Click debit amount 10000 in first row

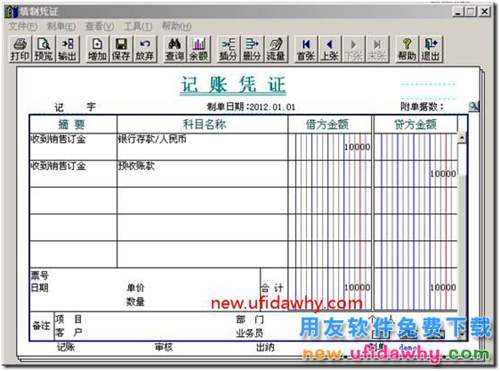pos(357,147)
